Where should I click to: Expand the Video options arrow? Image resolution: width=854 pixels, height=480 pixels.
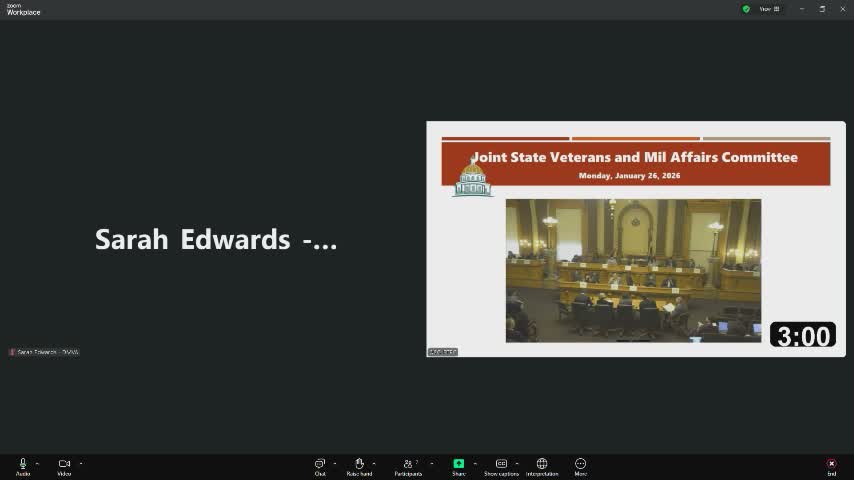coord(81,463)
